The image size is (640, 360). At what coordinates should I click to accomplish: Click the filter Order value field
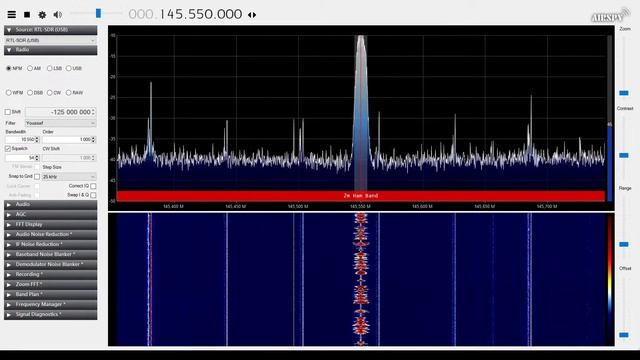[x=69, y=140]
